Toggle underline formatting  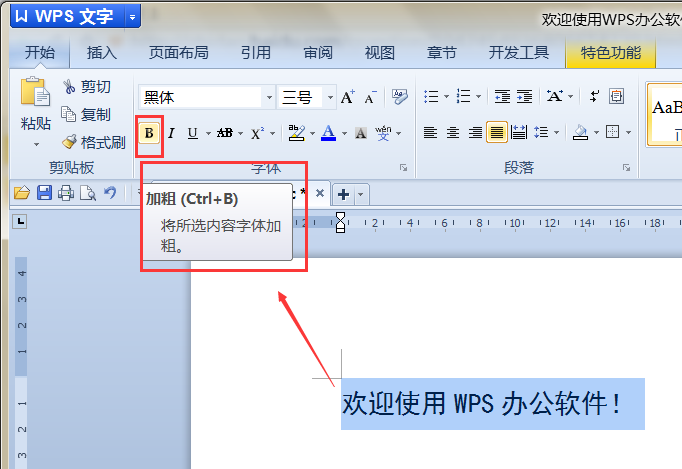193,133
